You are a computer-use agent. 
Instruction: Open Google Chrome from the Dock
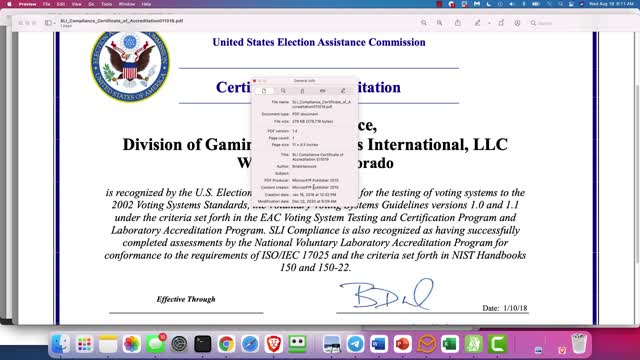[226, 344]
